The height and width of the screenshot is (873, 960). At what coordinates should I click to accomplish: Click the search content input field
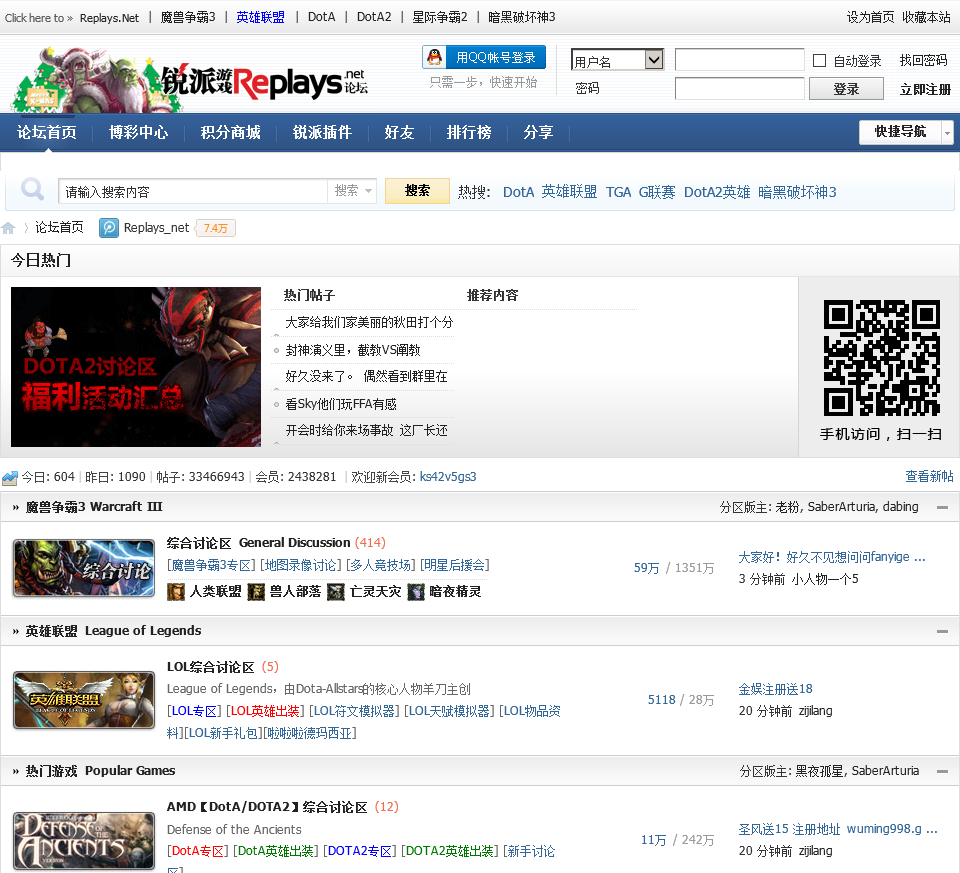point(193,192)
